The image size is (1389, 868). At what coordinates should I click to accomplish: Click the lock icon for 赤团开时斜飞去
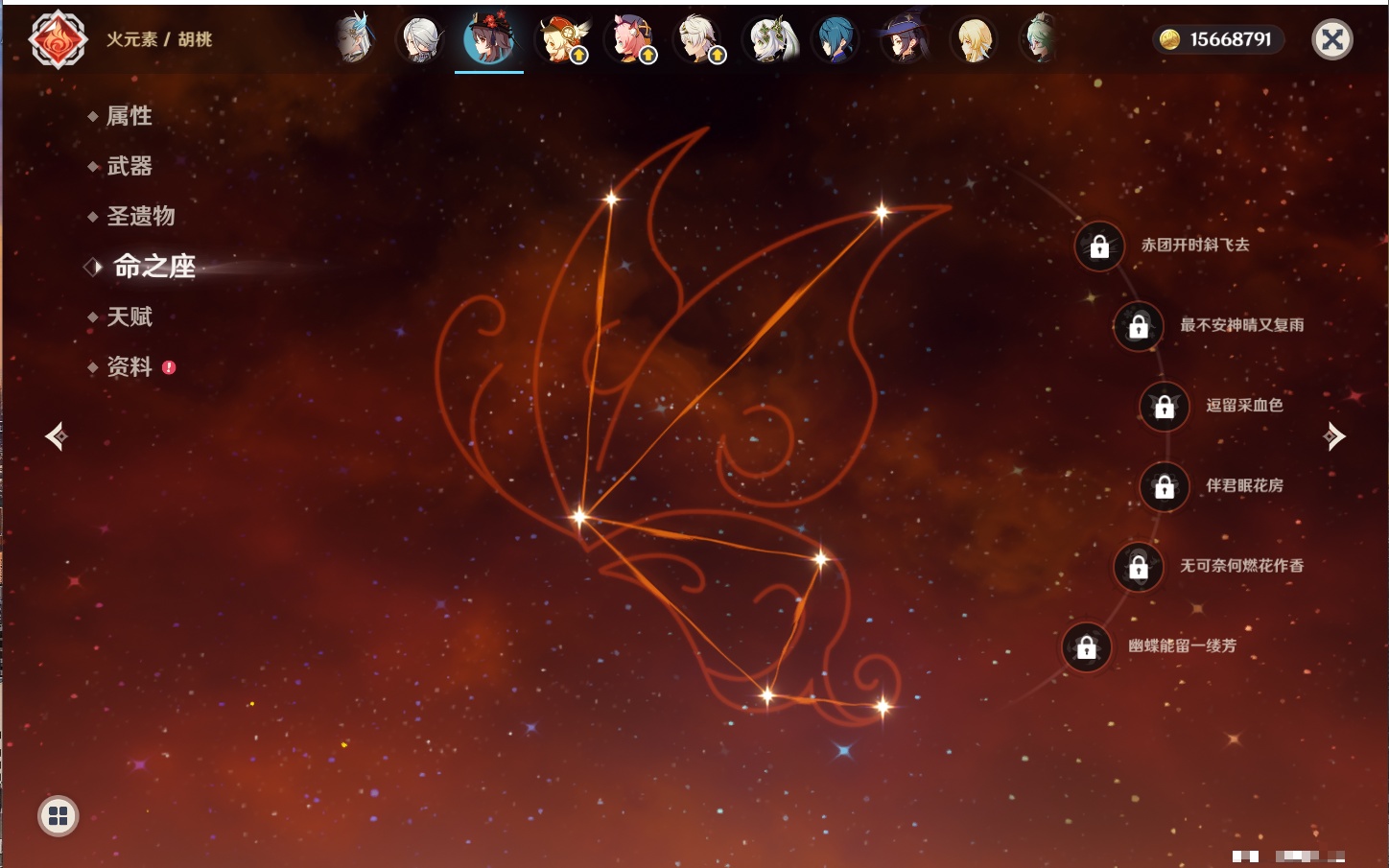1099,246
